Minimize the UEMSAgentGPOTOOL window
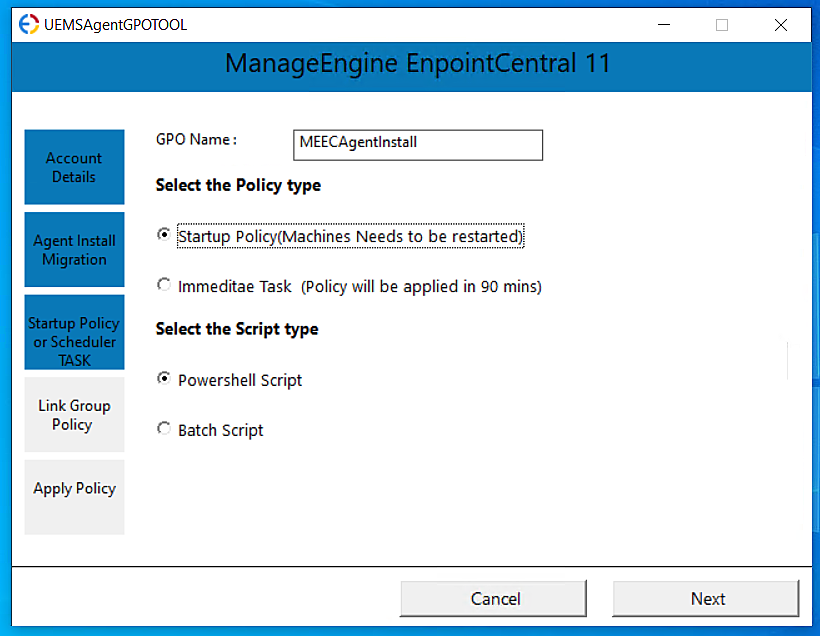 [664, 25]
